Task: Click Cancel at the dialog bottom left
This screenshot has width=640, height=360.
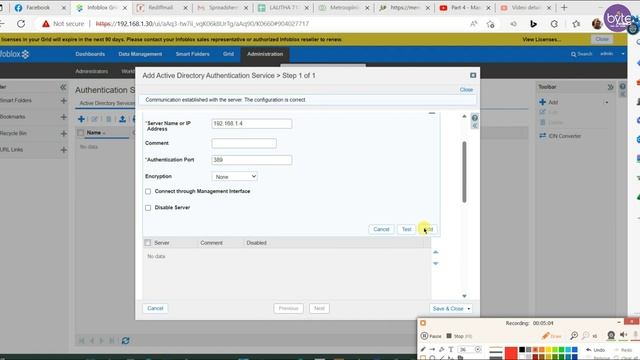Action: pyautogui.click(x=155, y=308)
